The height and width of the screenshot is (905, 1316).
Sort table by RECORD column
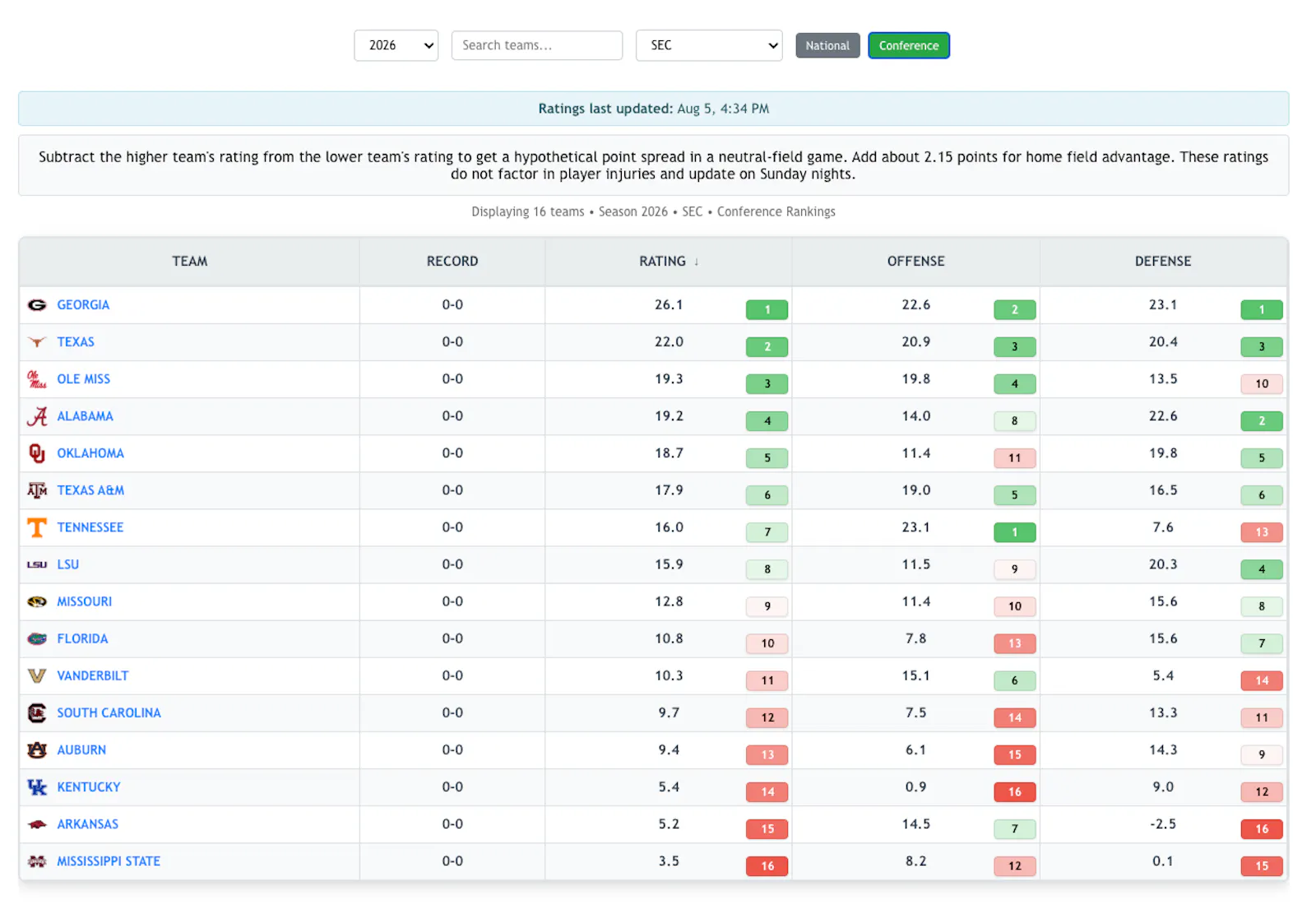tap(452, 262)
